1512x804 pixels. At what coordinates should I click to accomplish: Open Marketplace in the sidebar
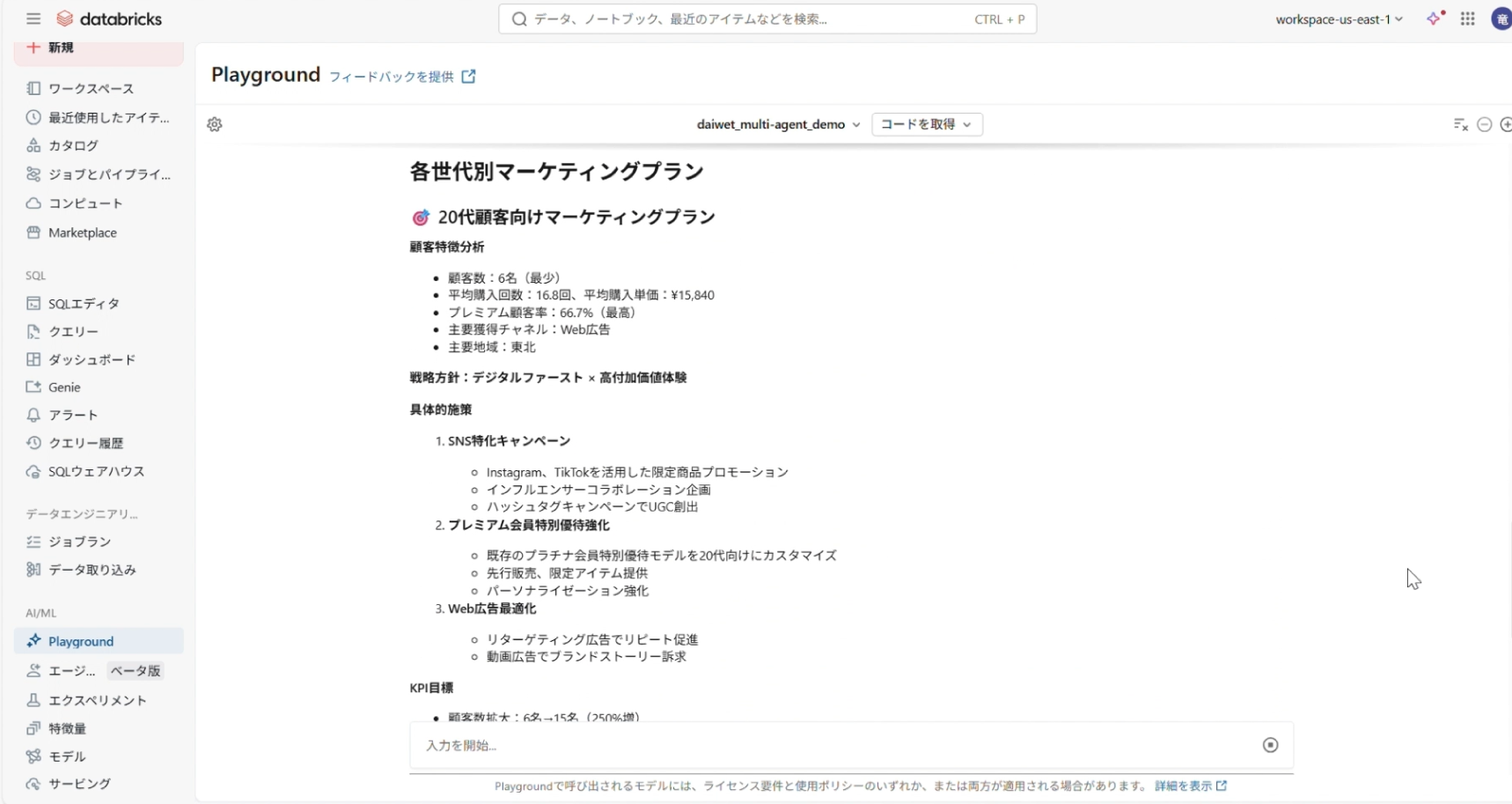[x=83, y=232]
